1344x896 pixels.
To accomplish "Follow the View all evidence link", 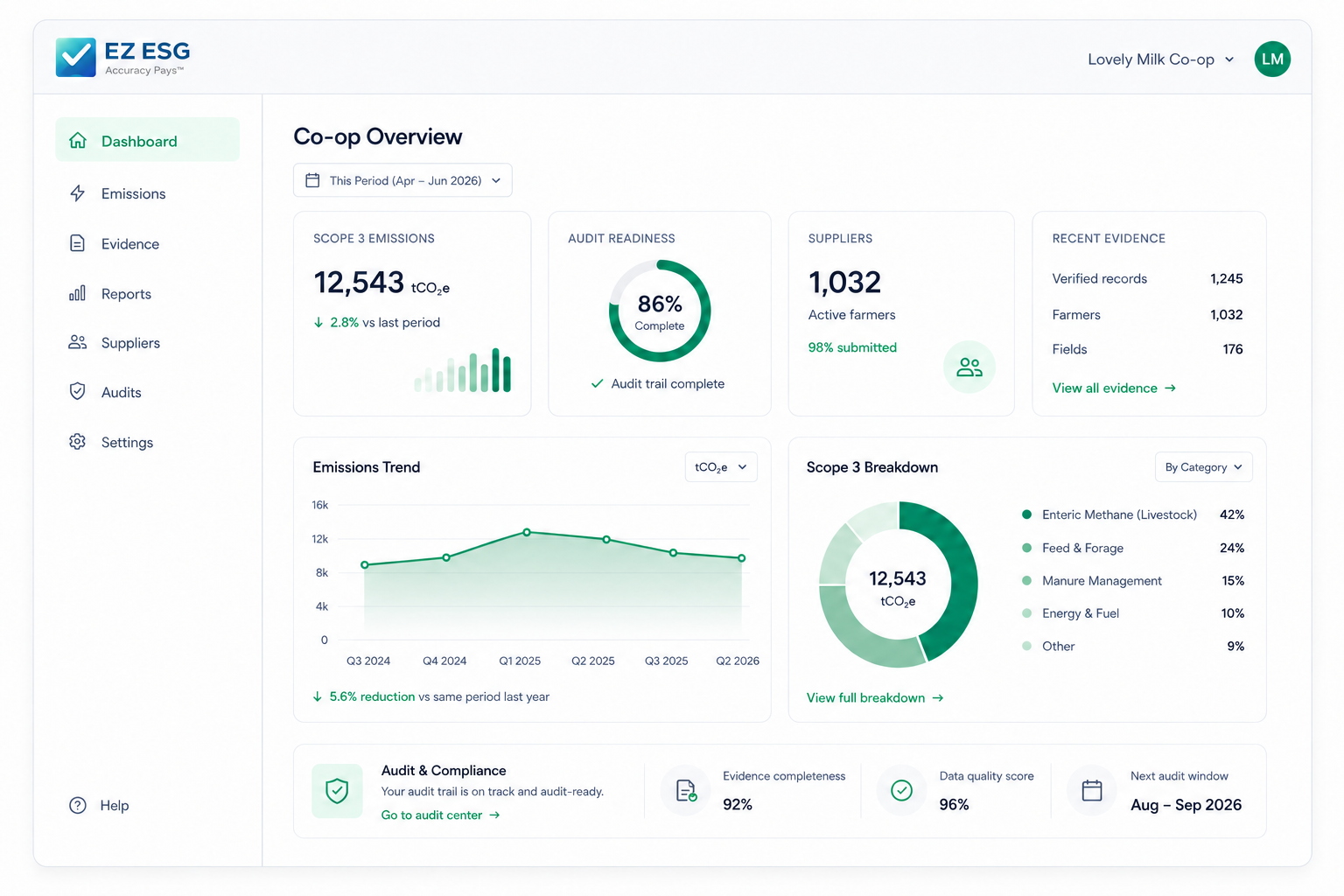I will click(x=1114, y=388).
